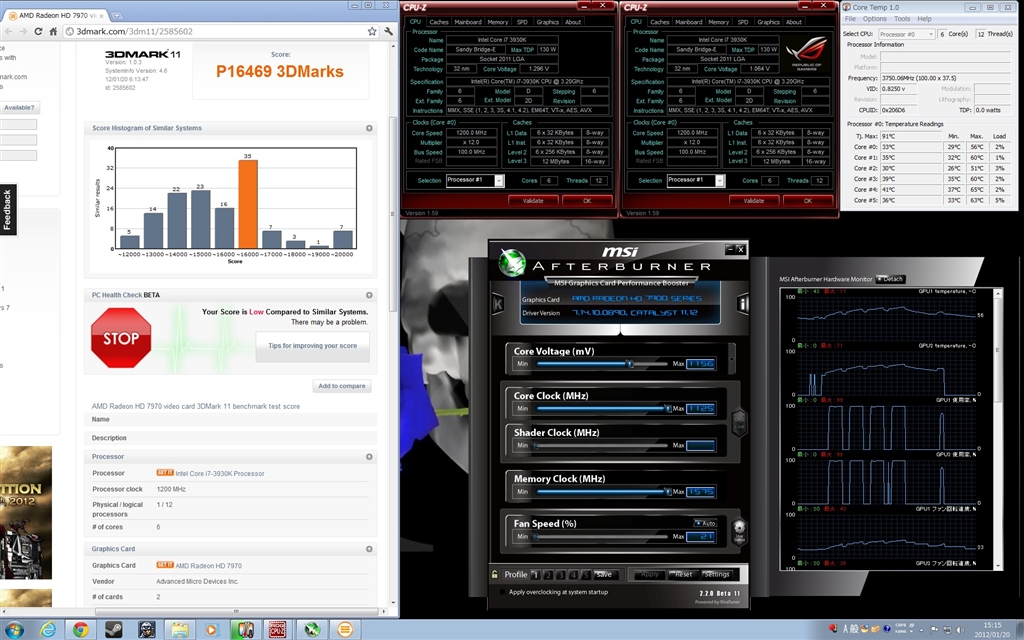The height and width of the screenshot is (640, 1024).
Task: Open Memory tab in left CPU-Z
Action: click(x=498, y=22)
